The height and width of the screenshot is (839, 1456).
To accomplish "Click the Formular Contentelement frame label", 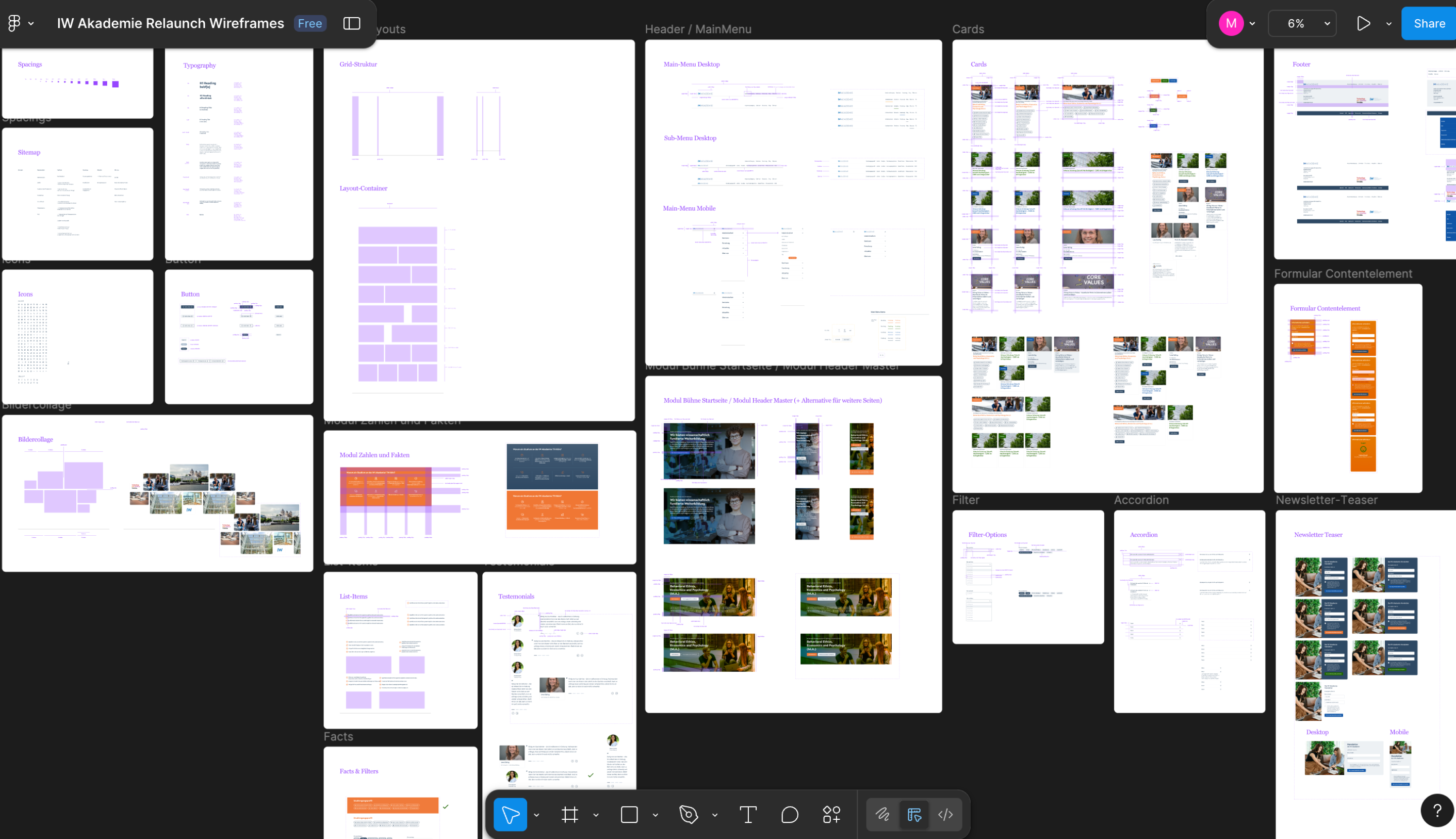I will coord(1343,274).
